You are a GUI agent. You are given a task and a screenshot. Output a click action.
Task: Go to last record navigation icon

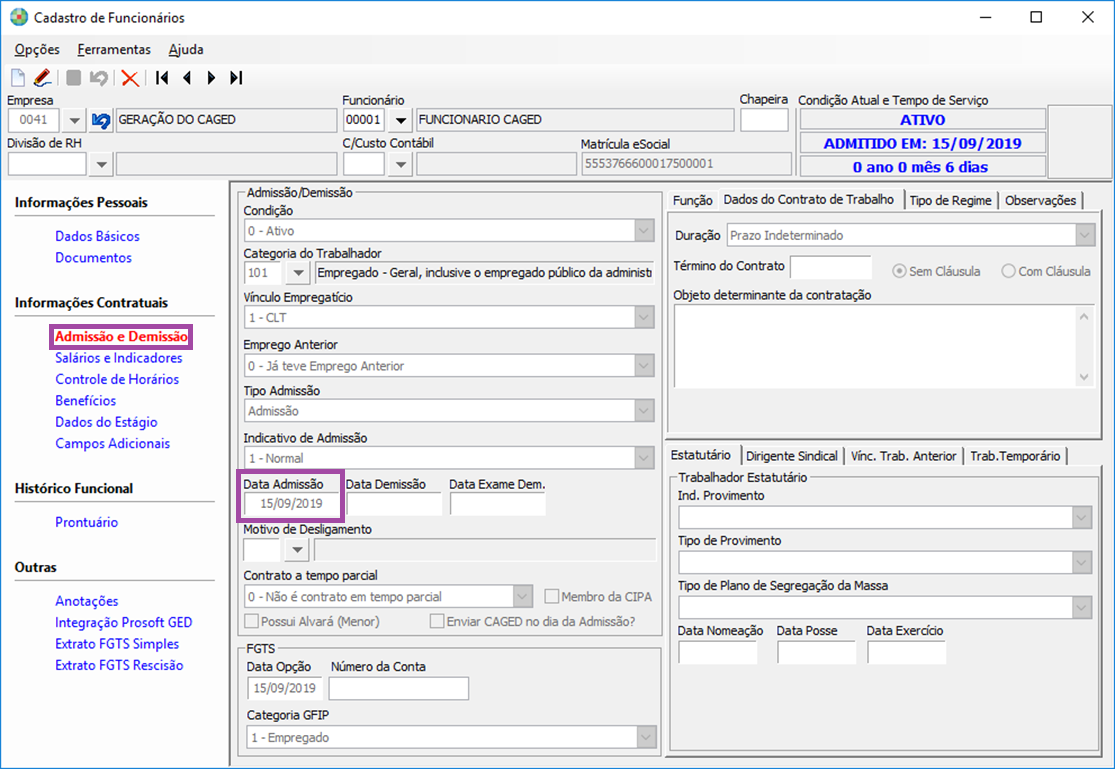(236, 78)
